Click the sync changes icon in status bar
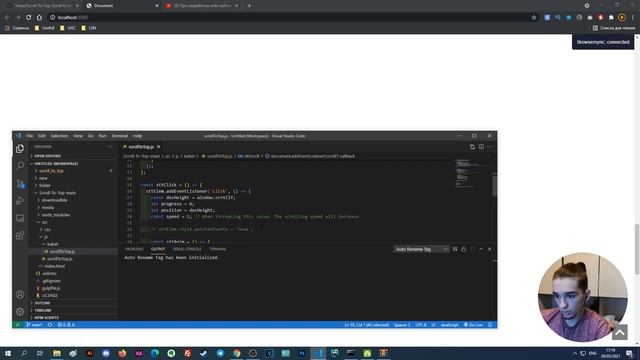Image resolution: width=640 pixels, height=360 pixels. 50,325
